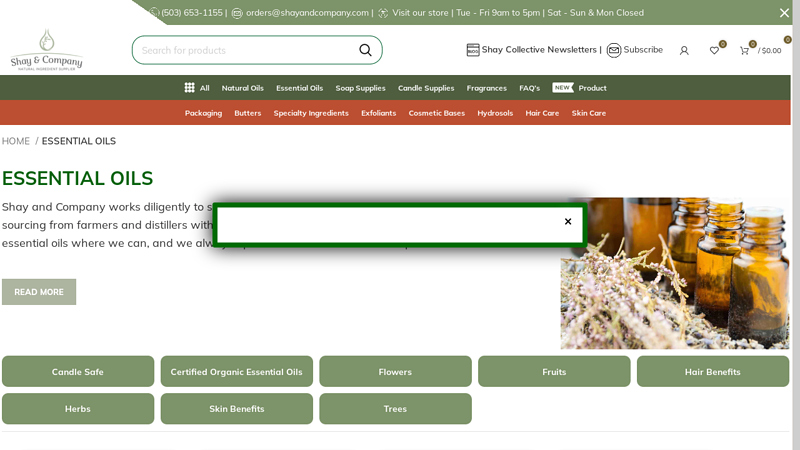Select the Herbs category button
The height and width of the screenshot is (450, 800).
[78, 409]
